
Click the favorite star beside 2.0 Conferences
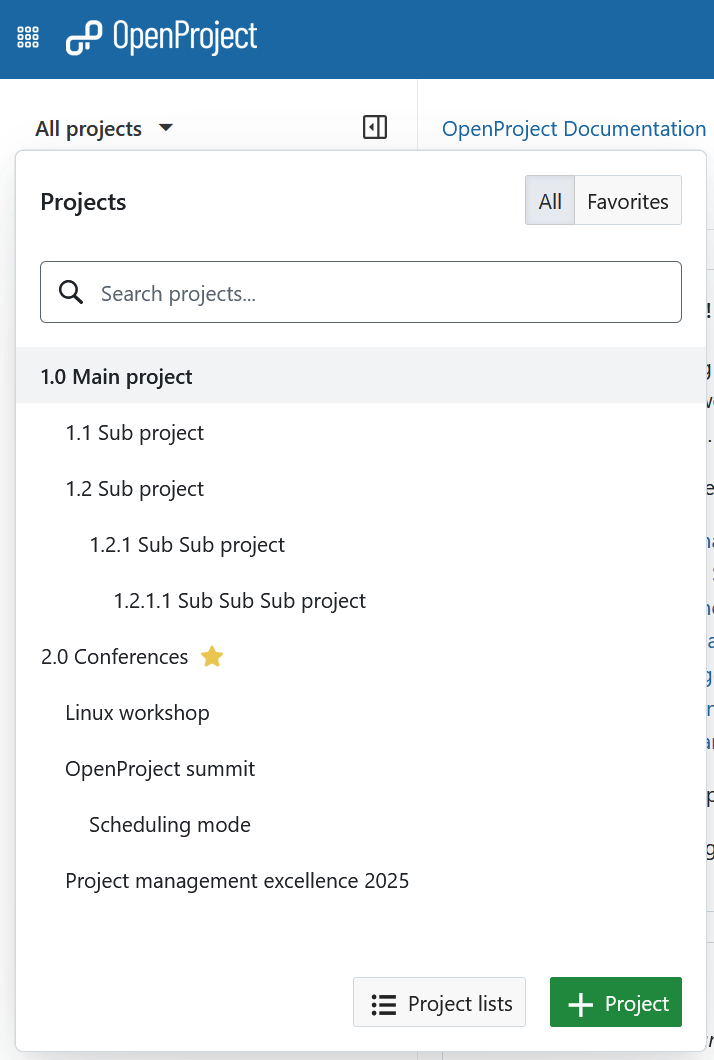(211, 657)
